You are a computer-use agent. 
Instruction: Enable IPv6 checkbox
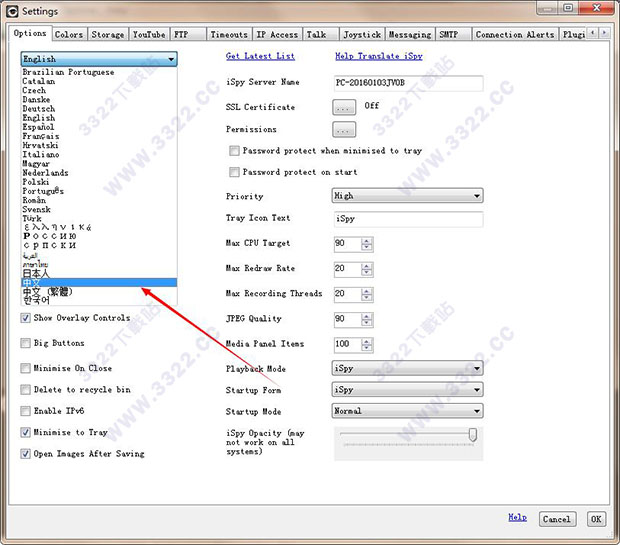click(x=26, y=411)
